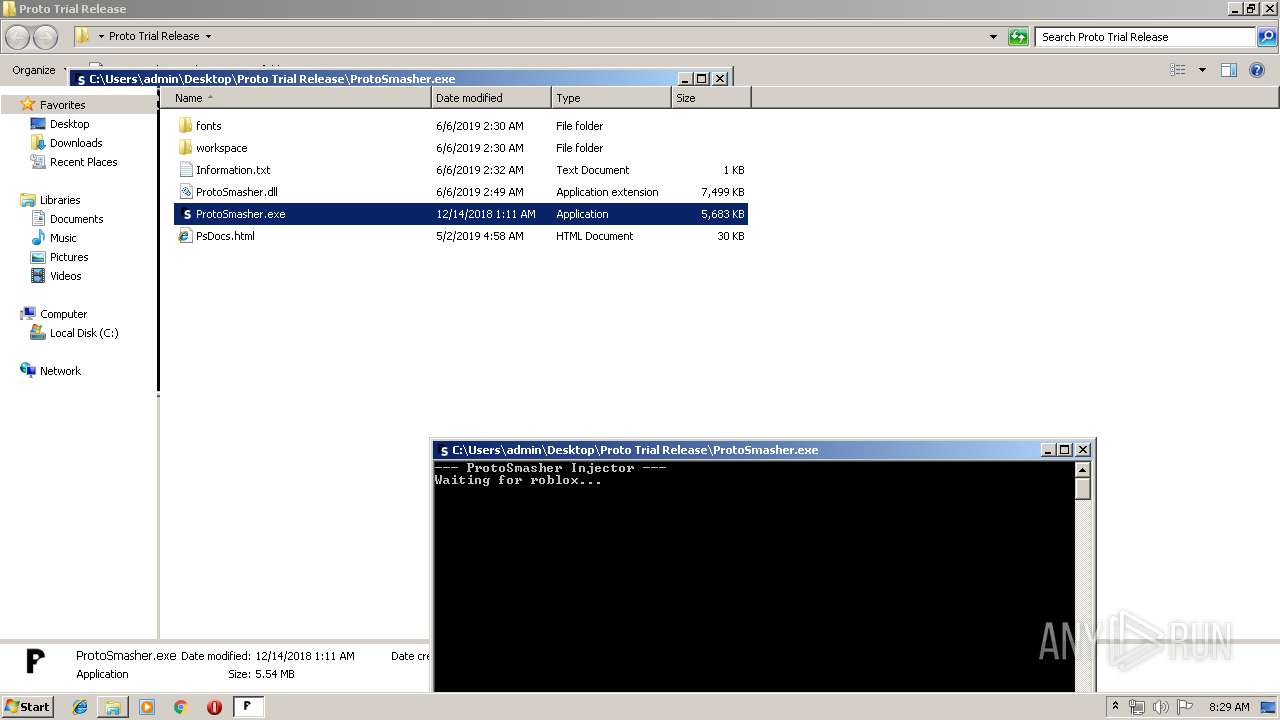Click the ProtoSmasher.exe application icon

(186, 214)
